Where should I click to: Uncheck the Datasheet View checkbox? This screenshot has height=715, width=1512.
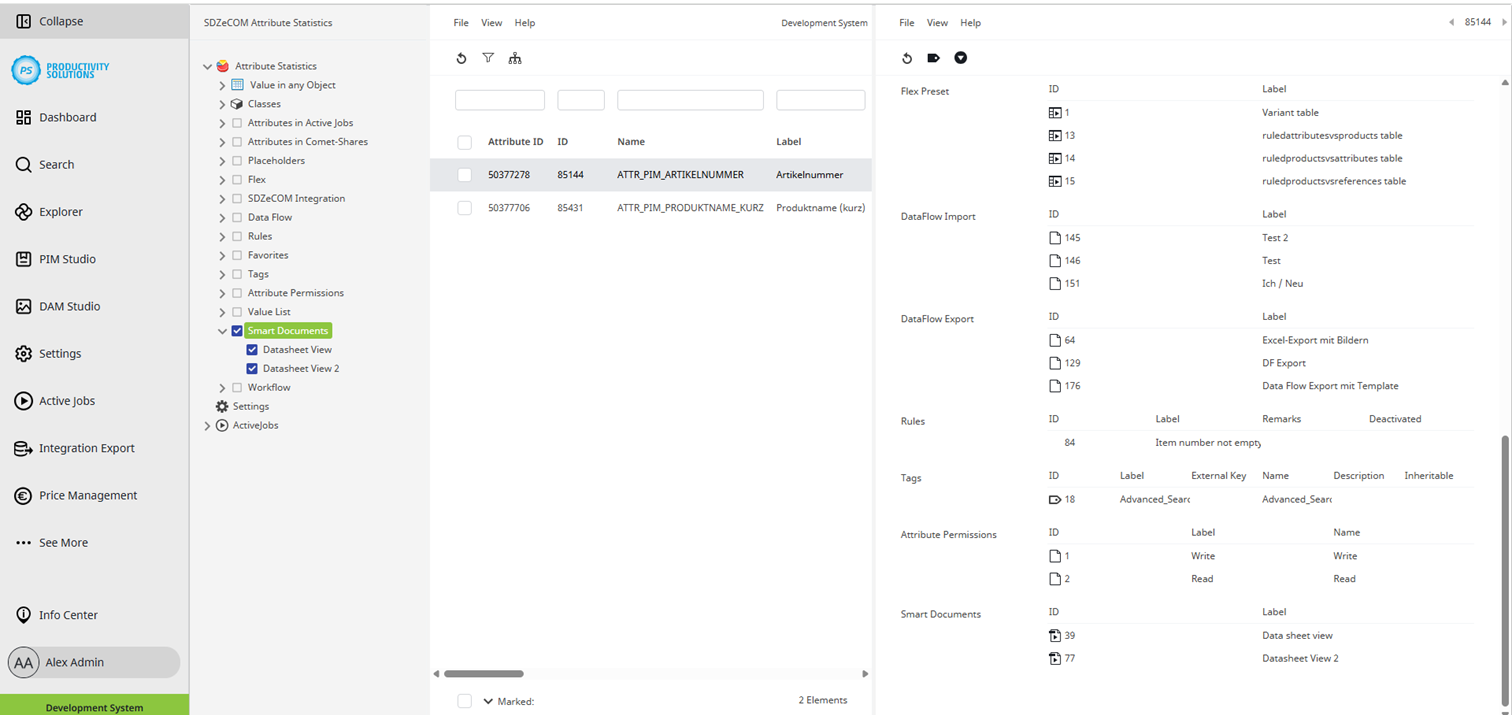click(252, 350)
